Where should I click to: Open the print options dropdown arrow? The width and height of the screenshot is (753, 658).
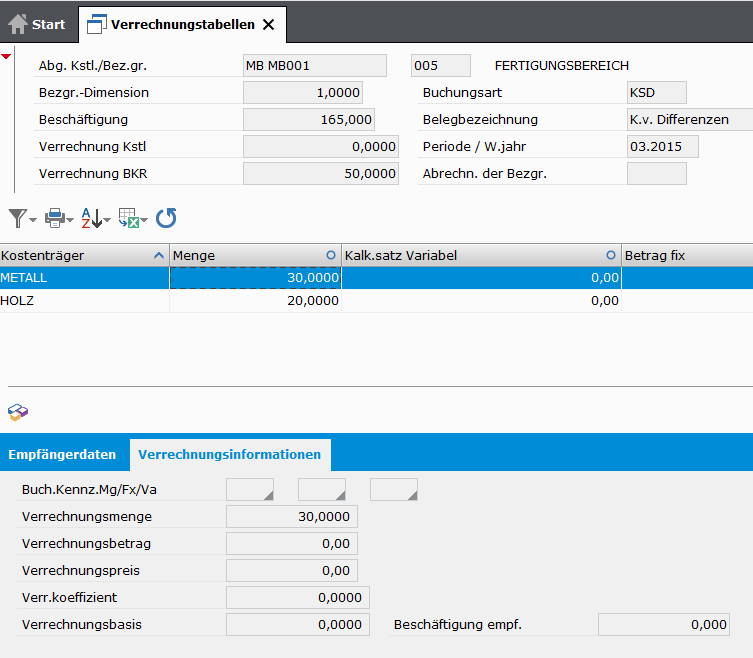tap(70, 220)
